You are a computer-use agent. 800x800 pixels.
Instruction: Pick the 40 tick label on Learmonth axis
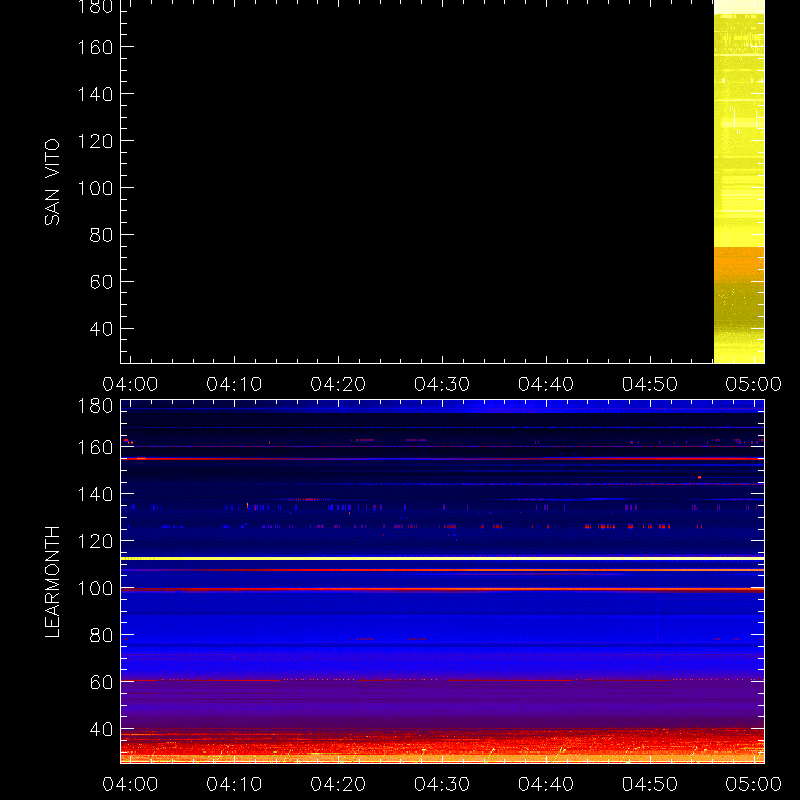pos(102,729)
